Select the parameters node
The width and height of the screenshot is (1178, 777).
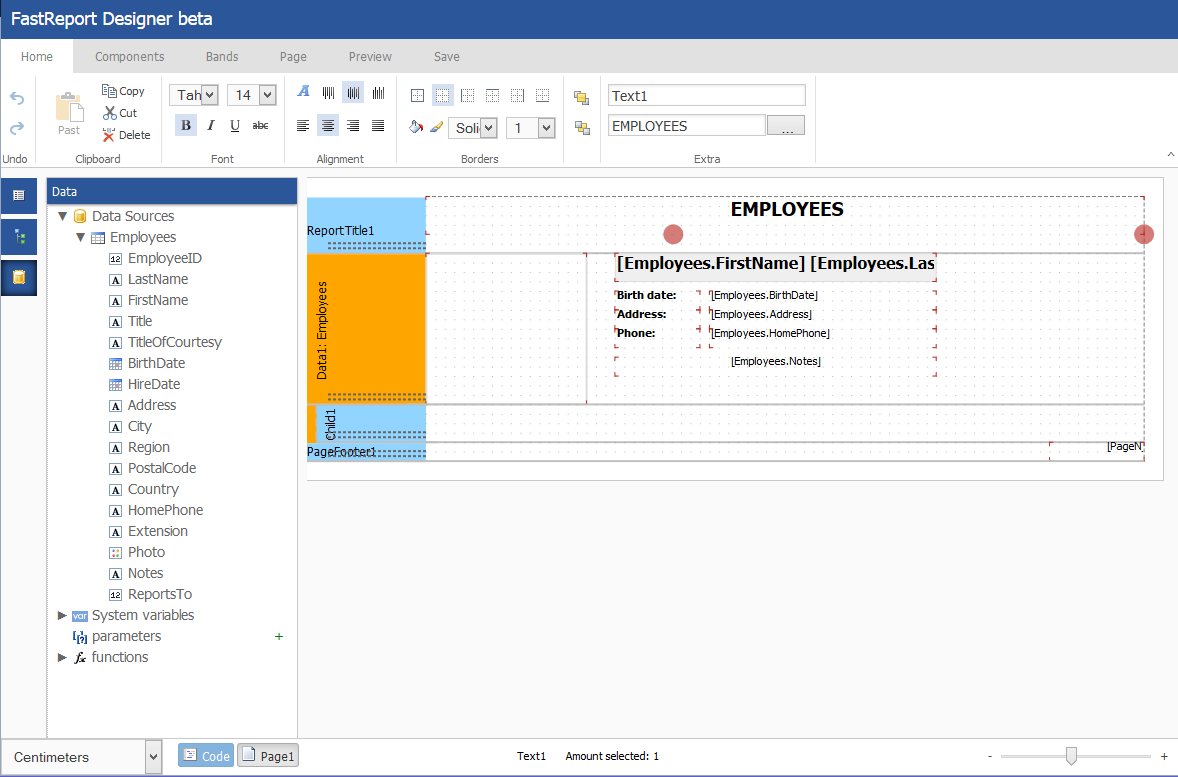click(126, 636)
